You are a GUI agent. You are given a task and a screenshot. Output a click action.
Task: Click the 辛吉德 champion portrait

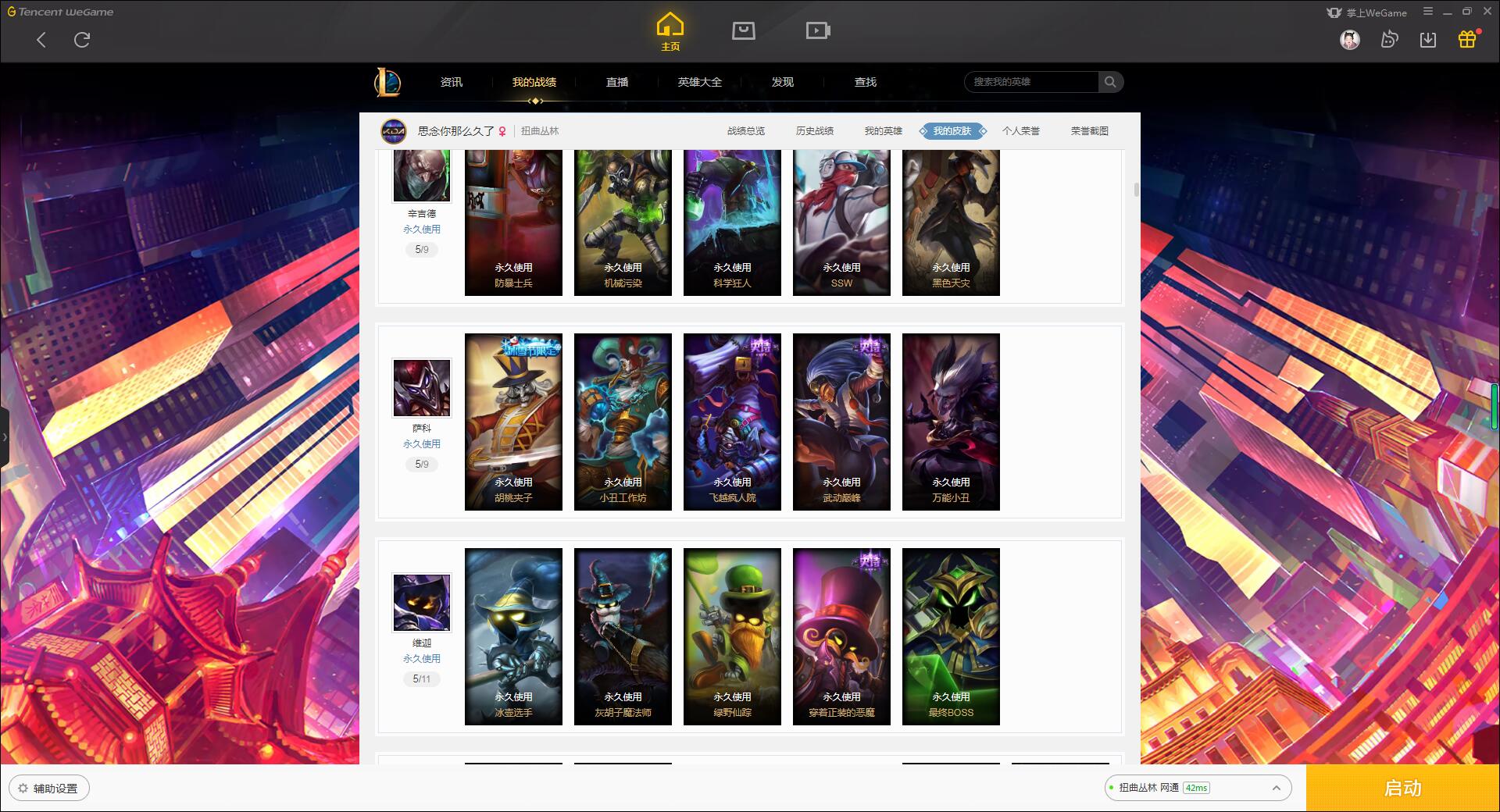tap(422, 176)
